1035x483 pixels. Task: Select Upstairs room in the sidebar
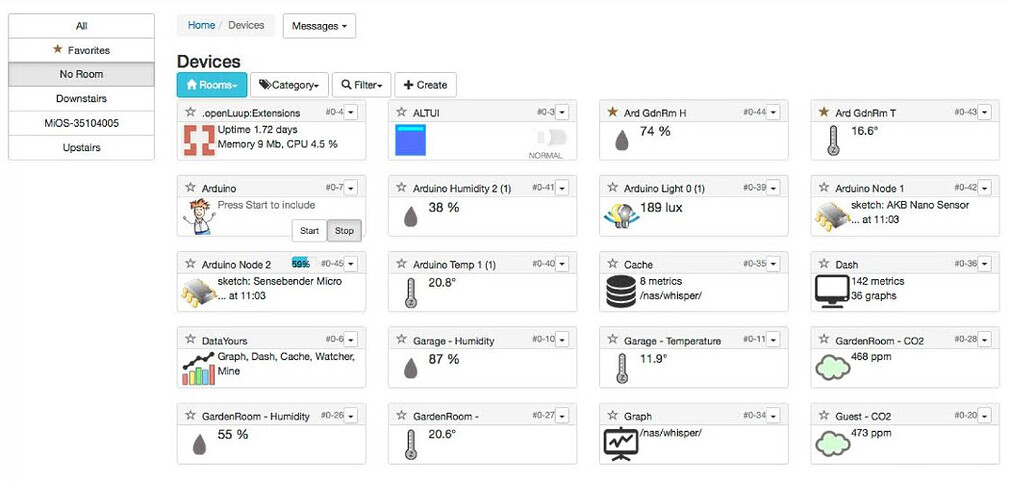pos(81,147)
